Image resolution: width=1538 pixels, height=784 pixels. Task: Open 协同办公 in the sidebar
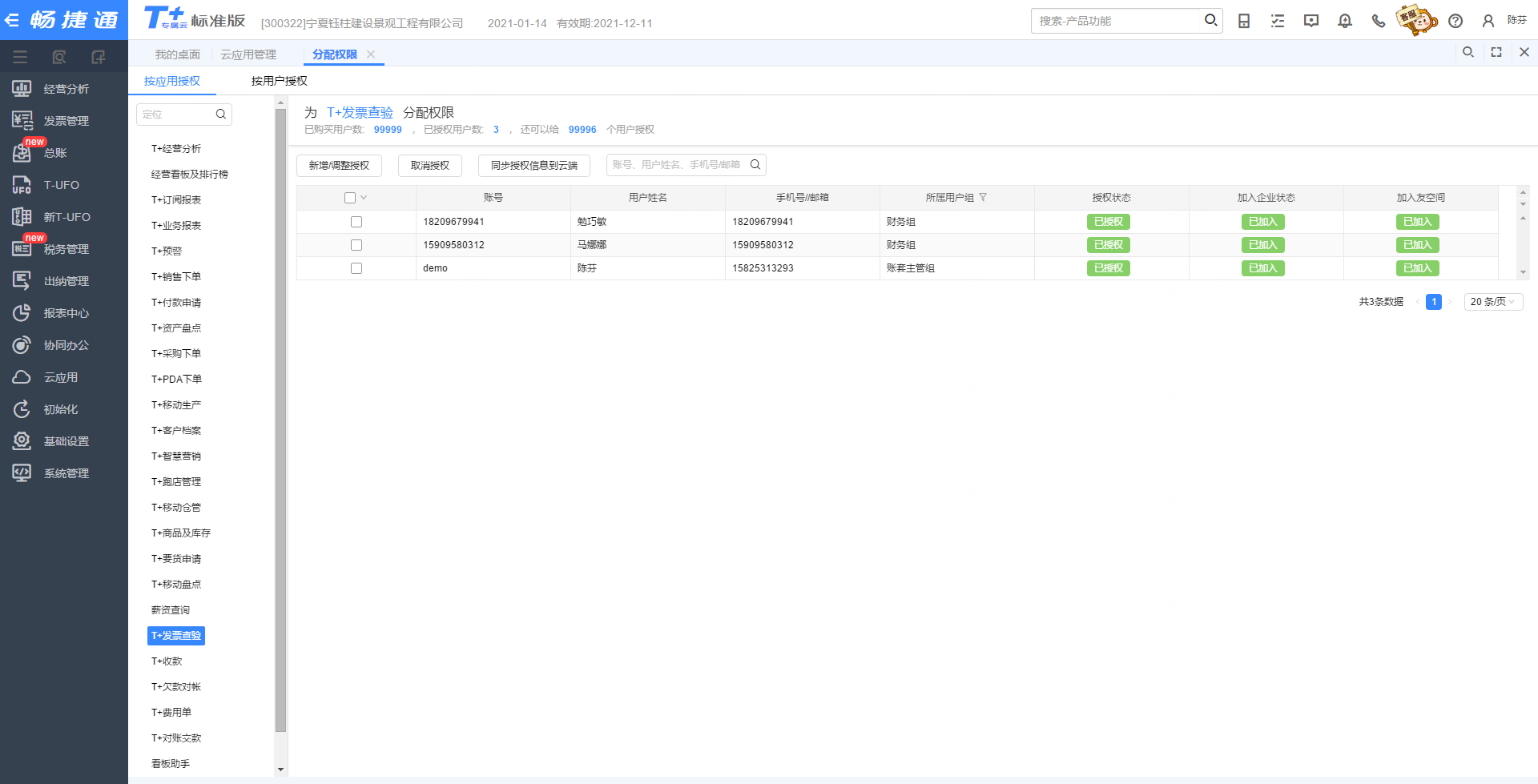[66, 345]
